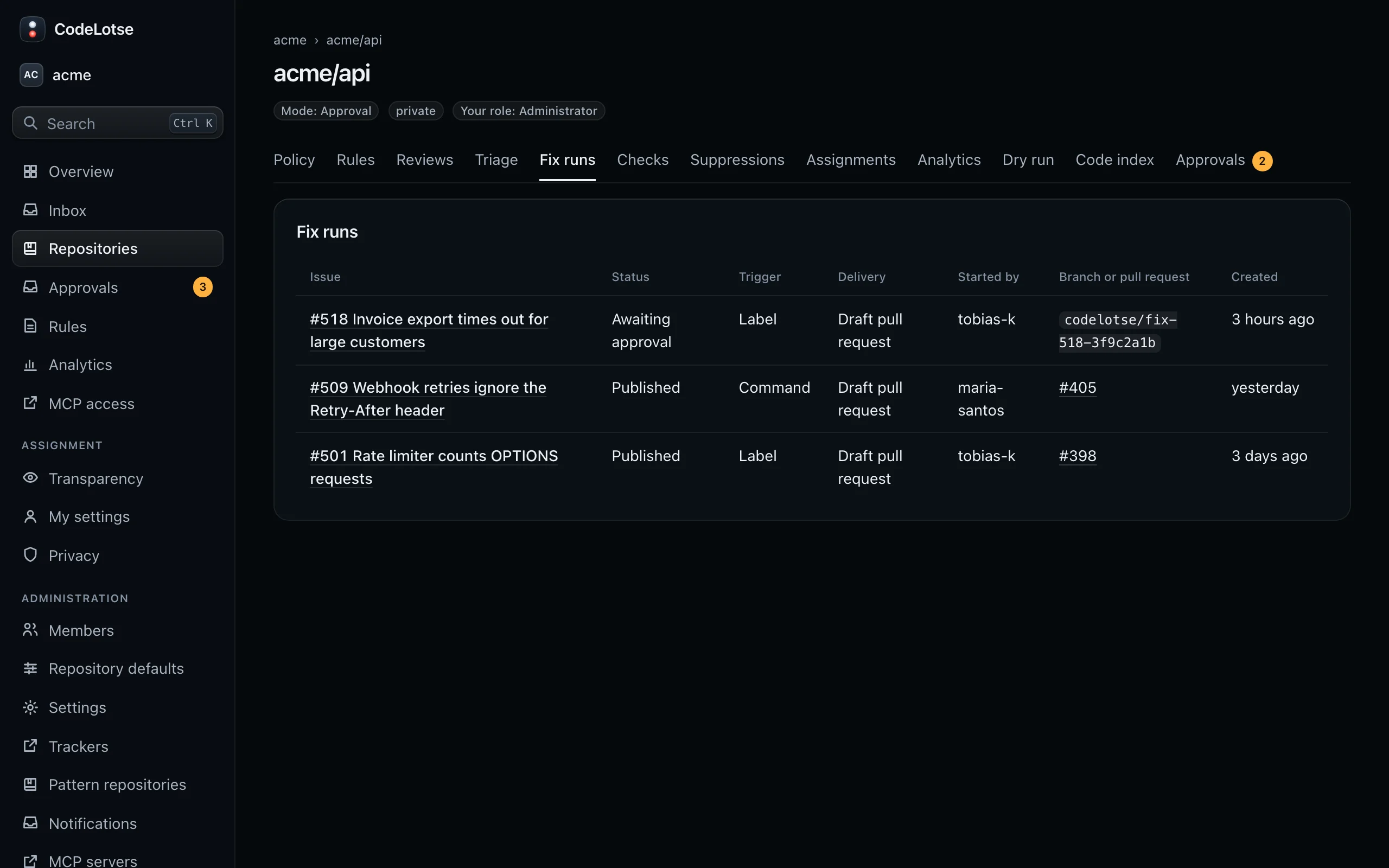Click the Awaiting approval status cell

coord(641,330)
